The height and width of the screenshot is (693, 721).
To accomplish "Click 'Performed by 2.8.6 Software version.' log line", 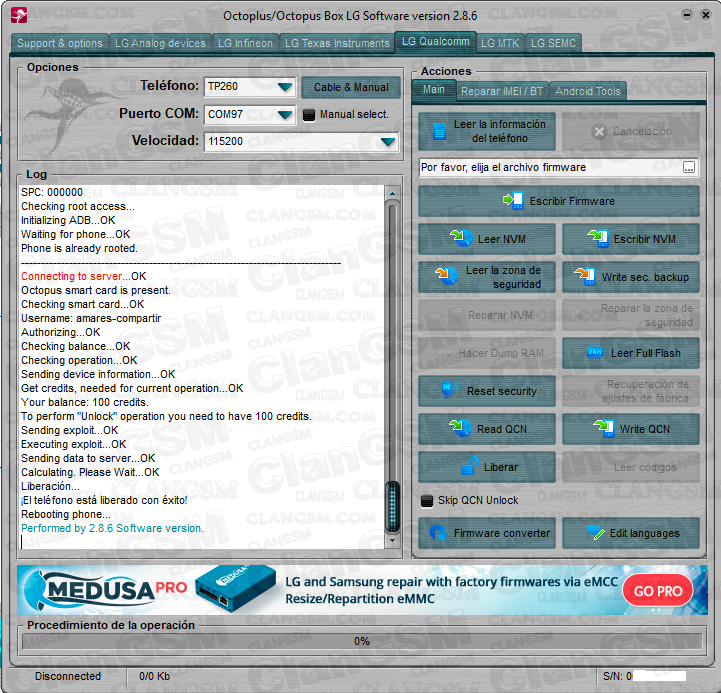I will pyautogui.click(x=112, y=528).
